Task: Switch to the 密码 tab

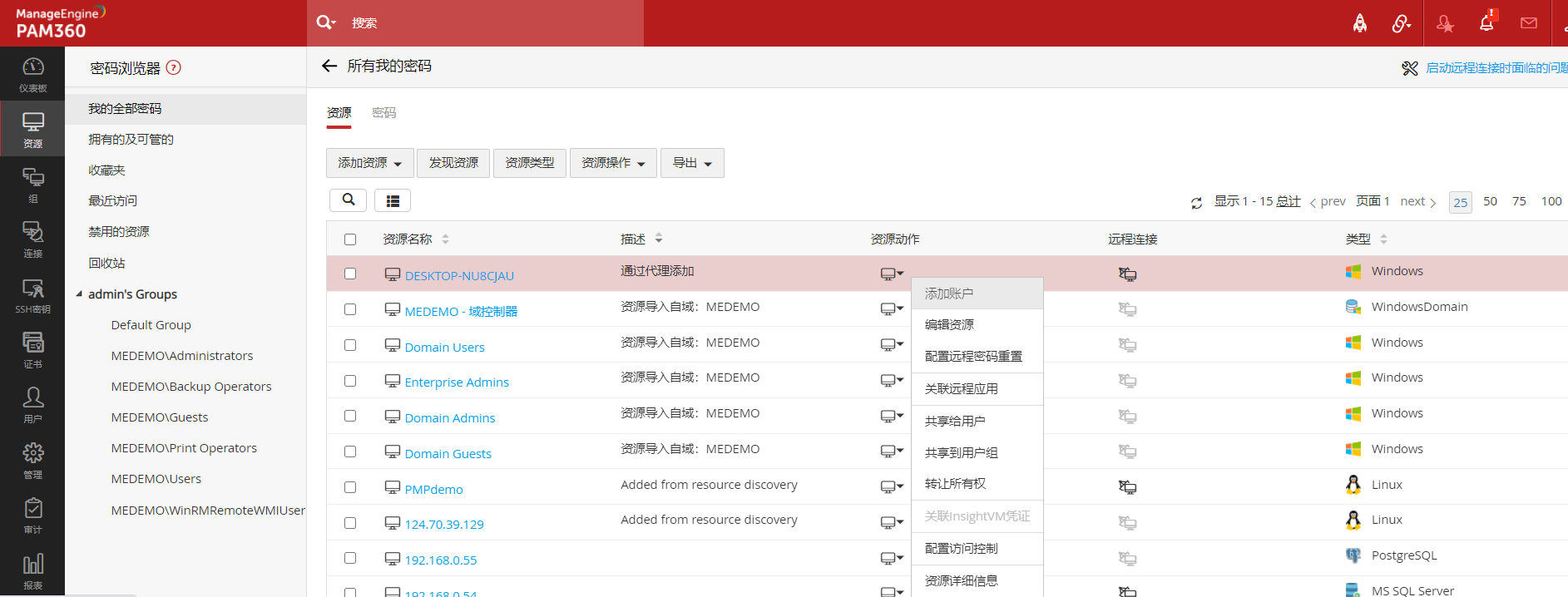Action: coord(383,113)
